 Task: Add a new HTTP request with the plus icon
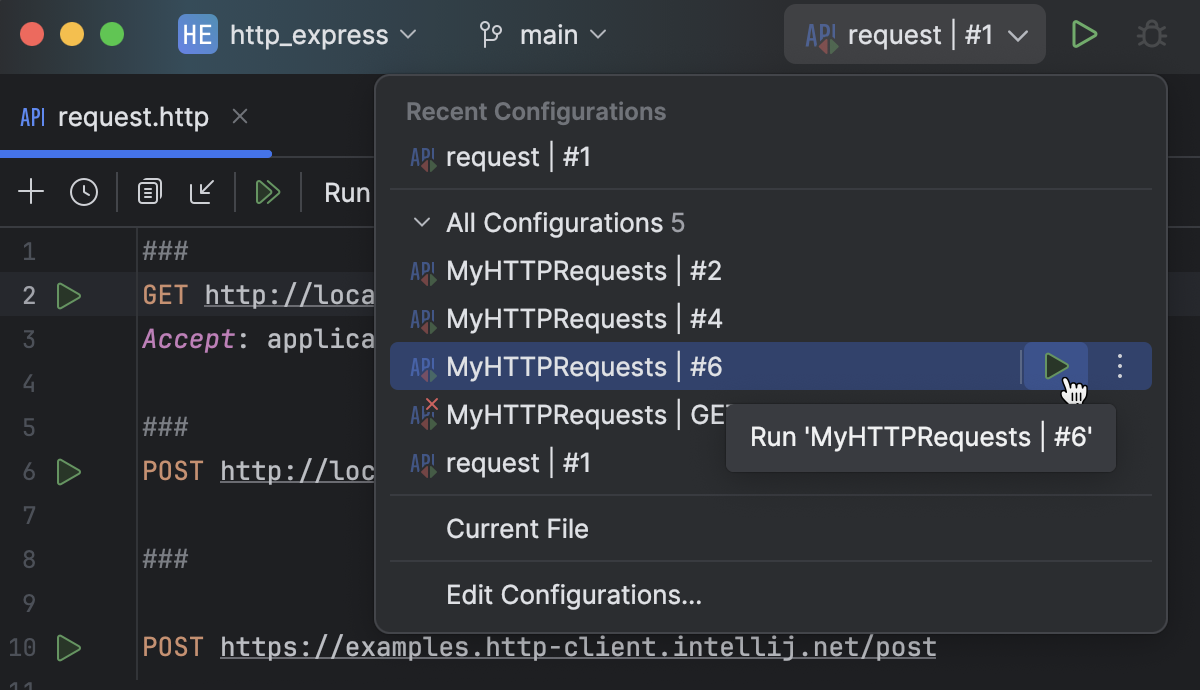[x=30, y=192]
